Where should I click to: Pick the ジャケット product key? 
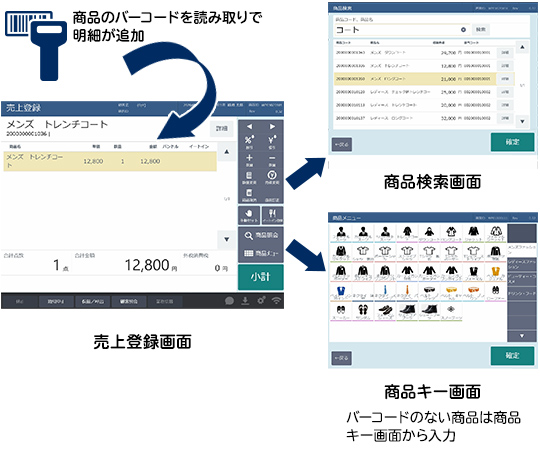pyautogui.click(x=474, y=234)
